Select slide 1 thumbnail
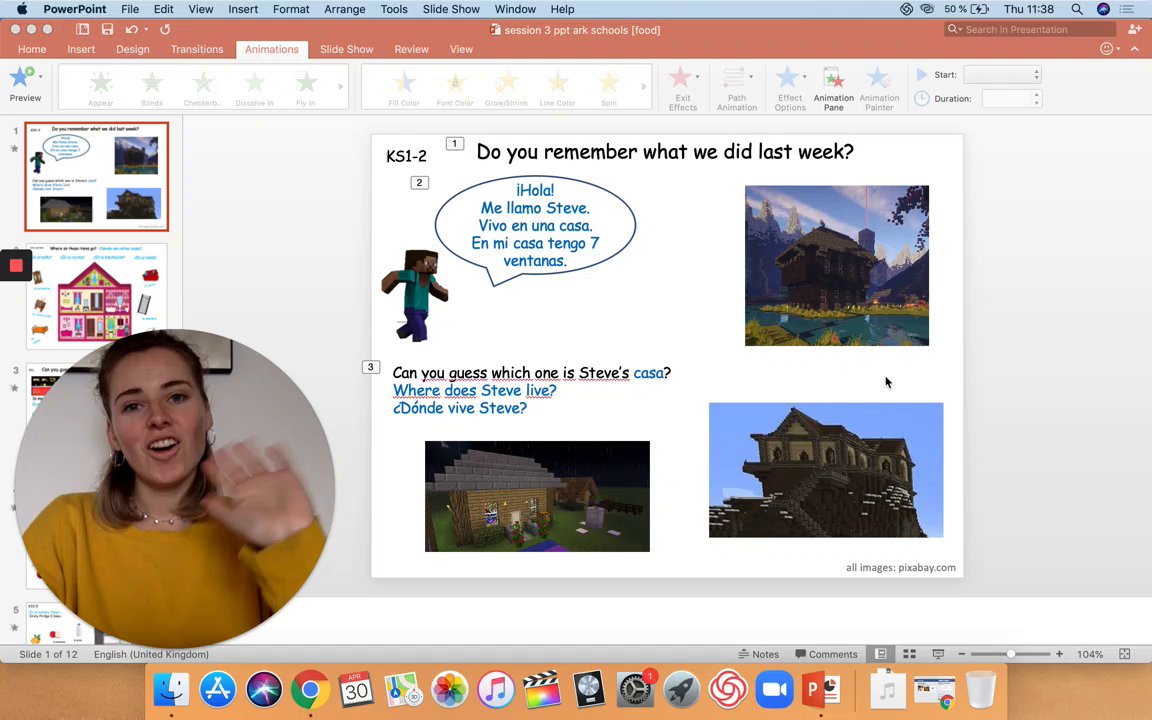Image resolution: width=1152 pixels, height=720 pixels. point(96,176)
